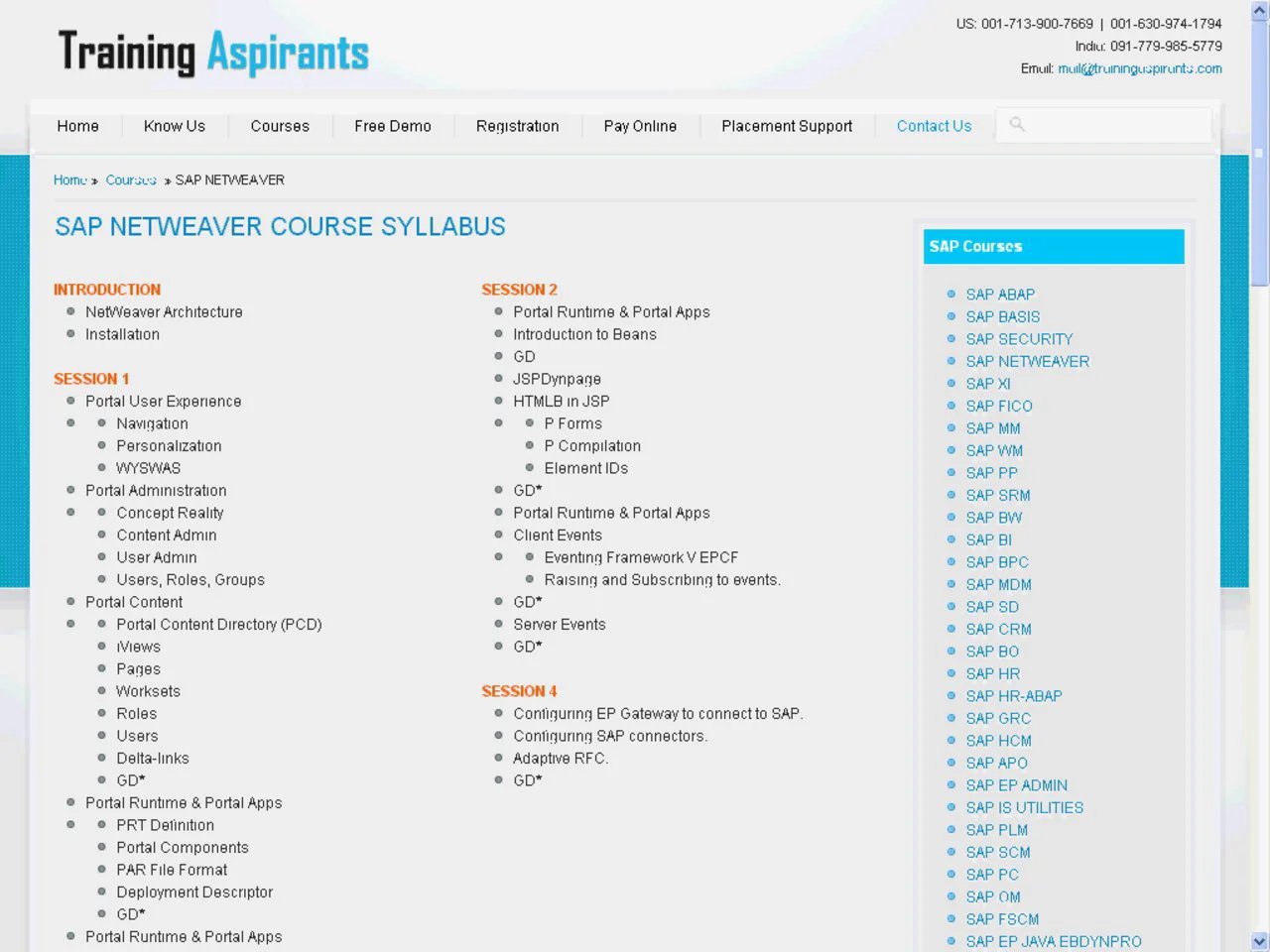1270x952 pixels.
Task: Click Contact Us in the navbar
Action: point(934,126)
